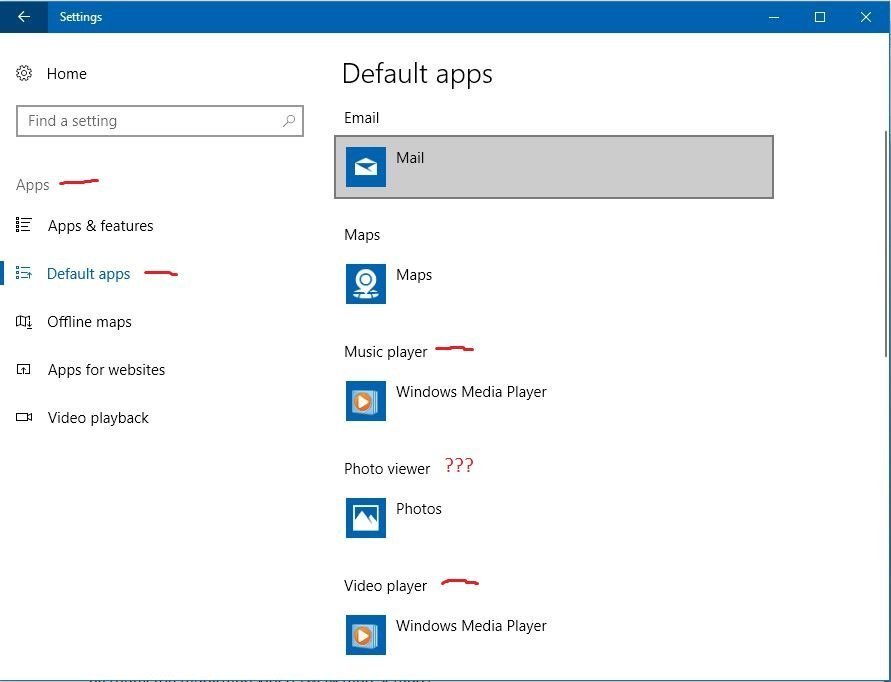The width and height of the screenshot is (891, 682).
Task: Click Windows Media Player icon under Music player
Action: (366, 401)
